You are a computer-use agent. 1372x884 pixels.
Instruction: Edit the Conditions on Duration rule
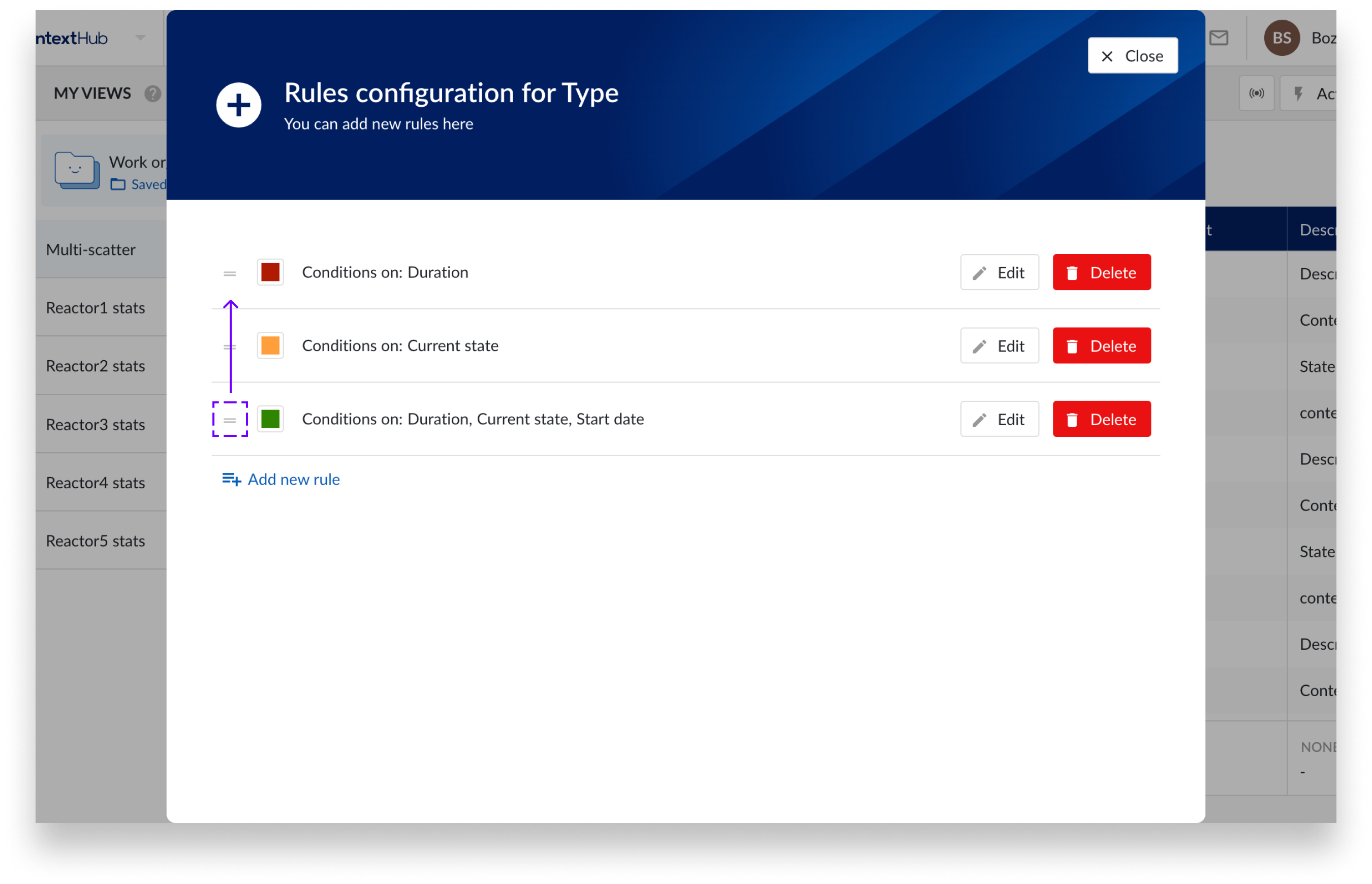[999, 273]
